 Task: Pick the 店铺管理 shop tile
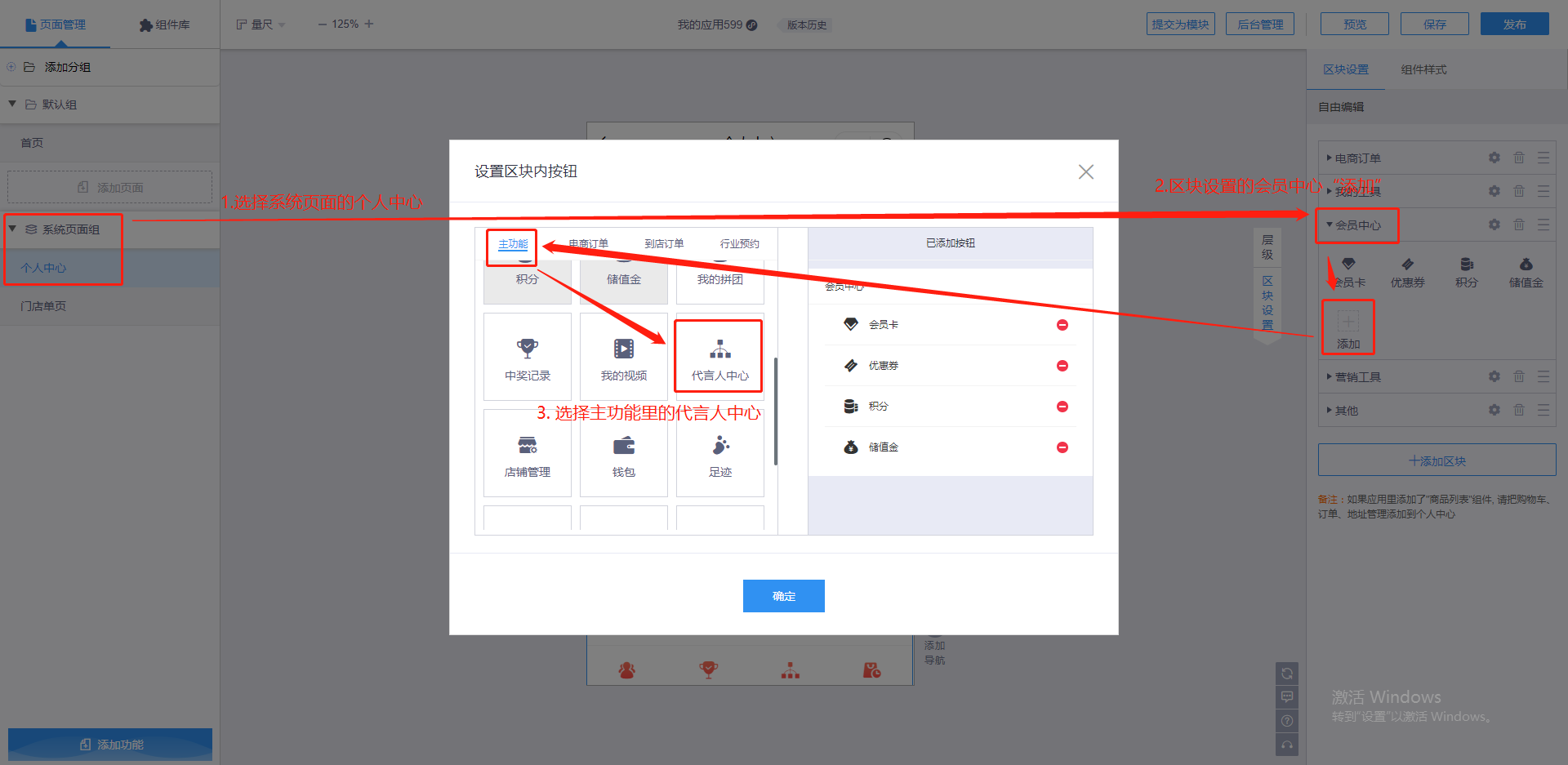[528, 454]
